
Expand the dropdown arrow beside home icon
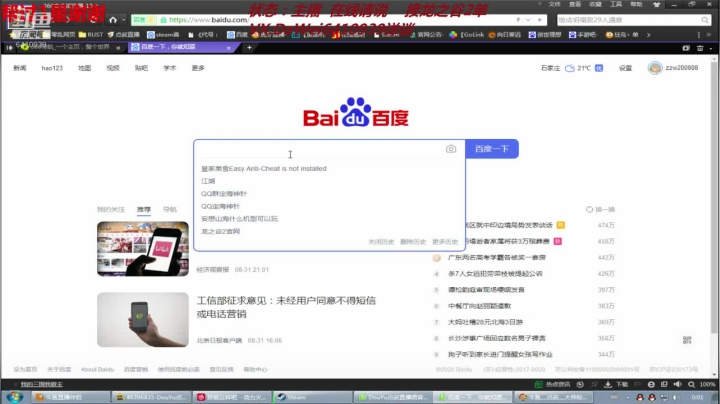[x=123, y=20]
